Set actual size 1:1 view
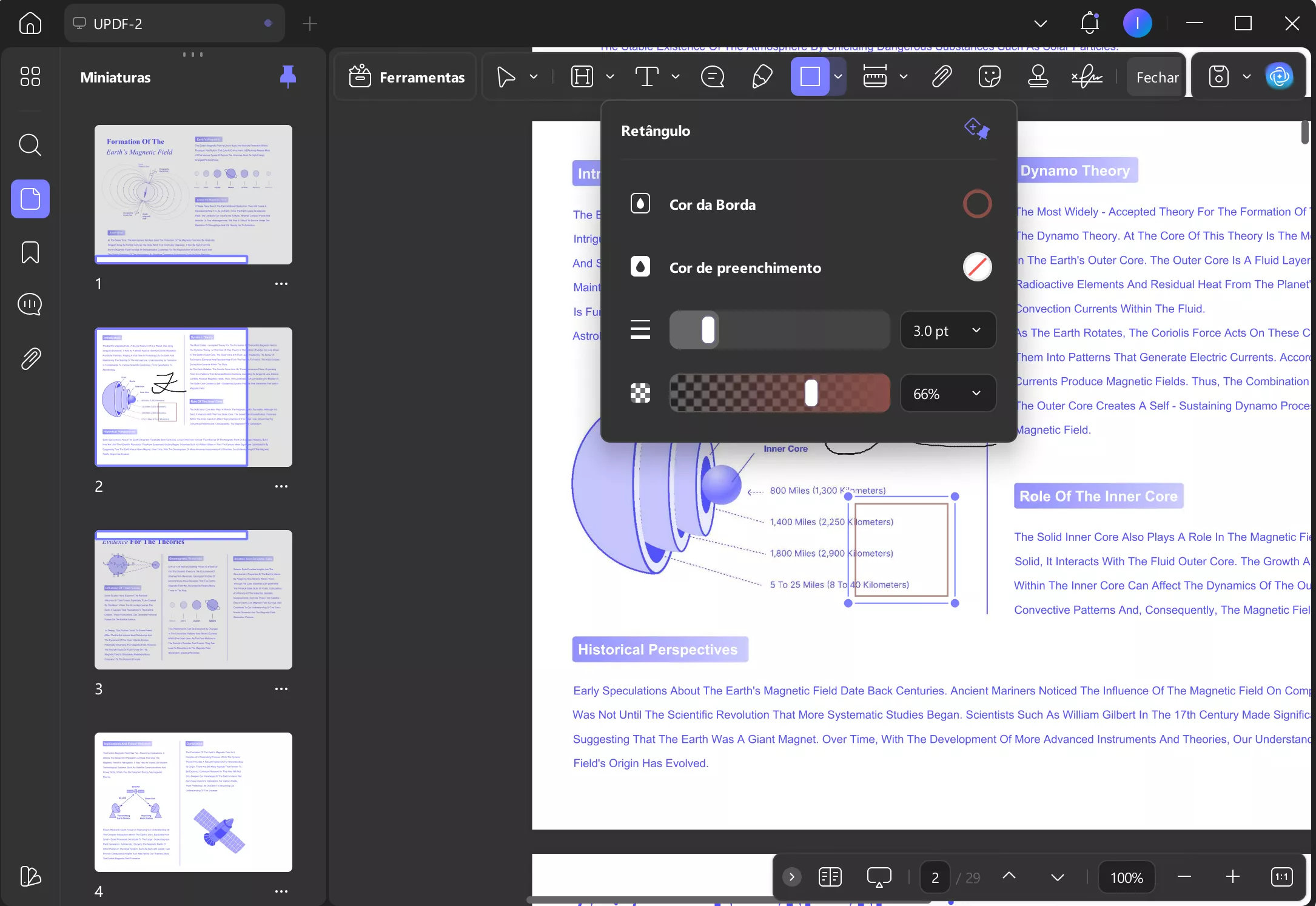 click(x=1282, y=877)
